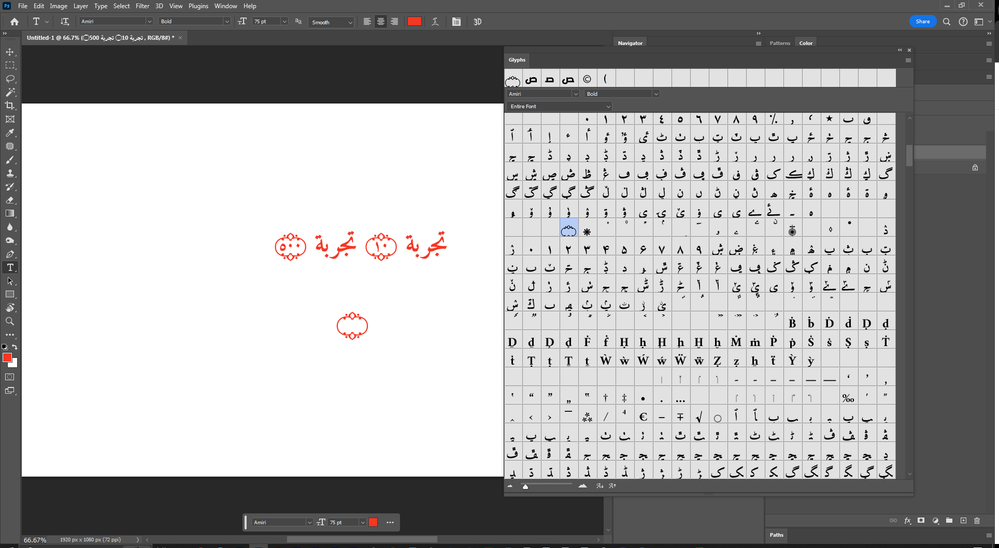Center align the text
The width and height of the screenshot is (999, 548).
coord(380,22)
